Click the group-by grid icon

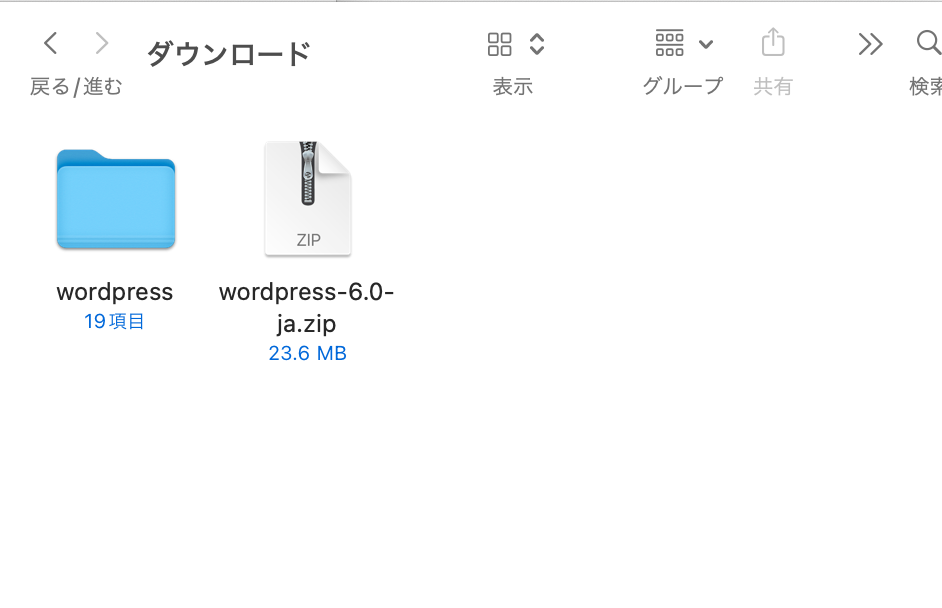pos(669,43)
